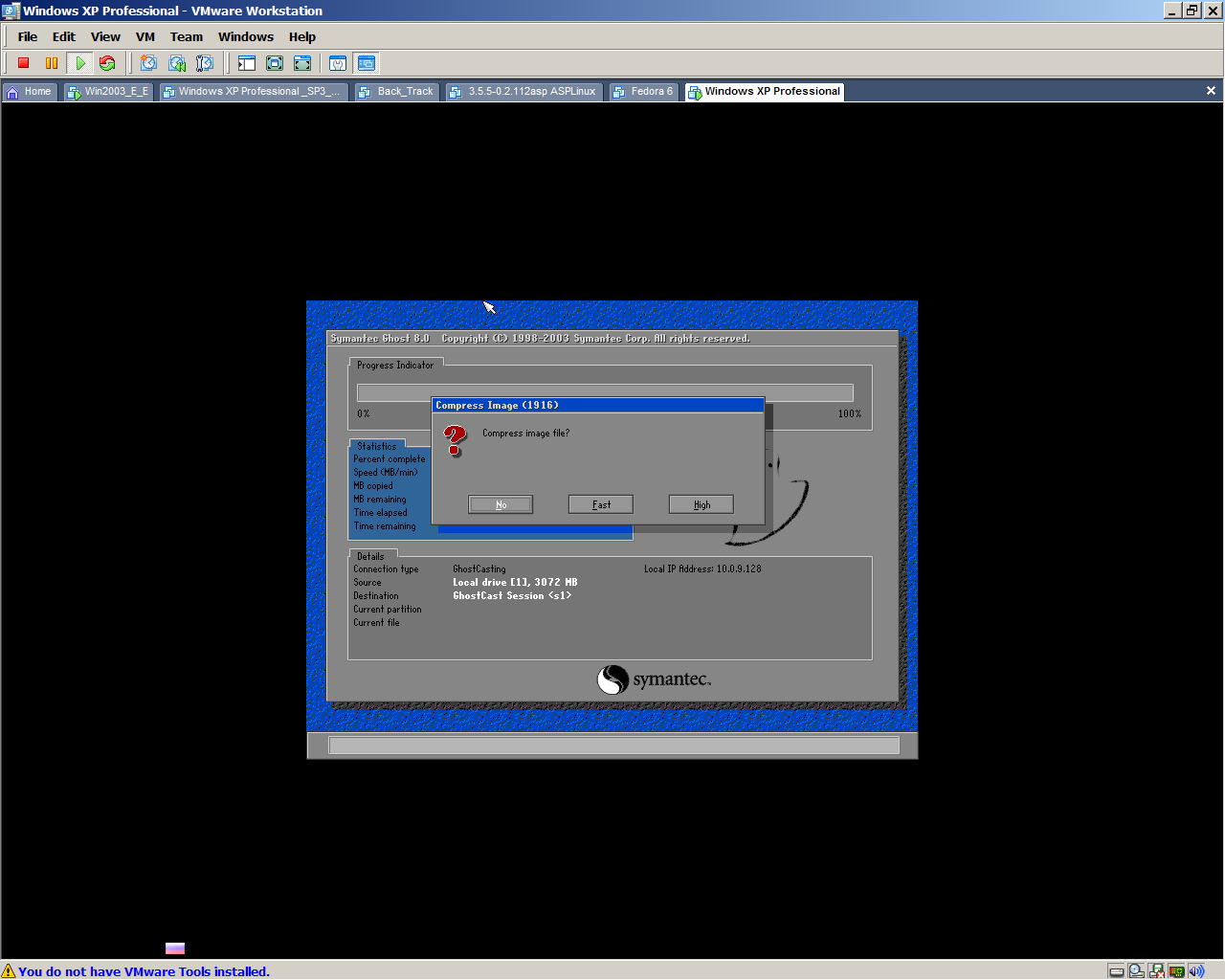Show the console view icon
Image resolution: width=1225 pixels, height=980 pixels.
click(366, 63)
